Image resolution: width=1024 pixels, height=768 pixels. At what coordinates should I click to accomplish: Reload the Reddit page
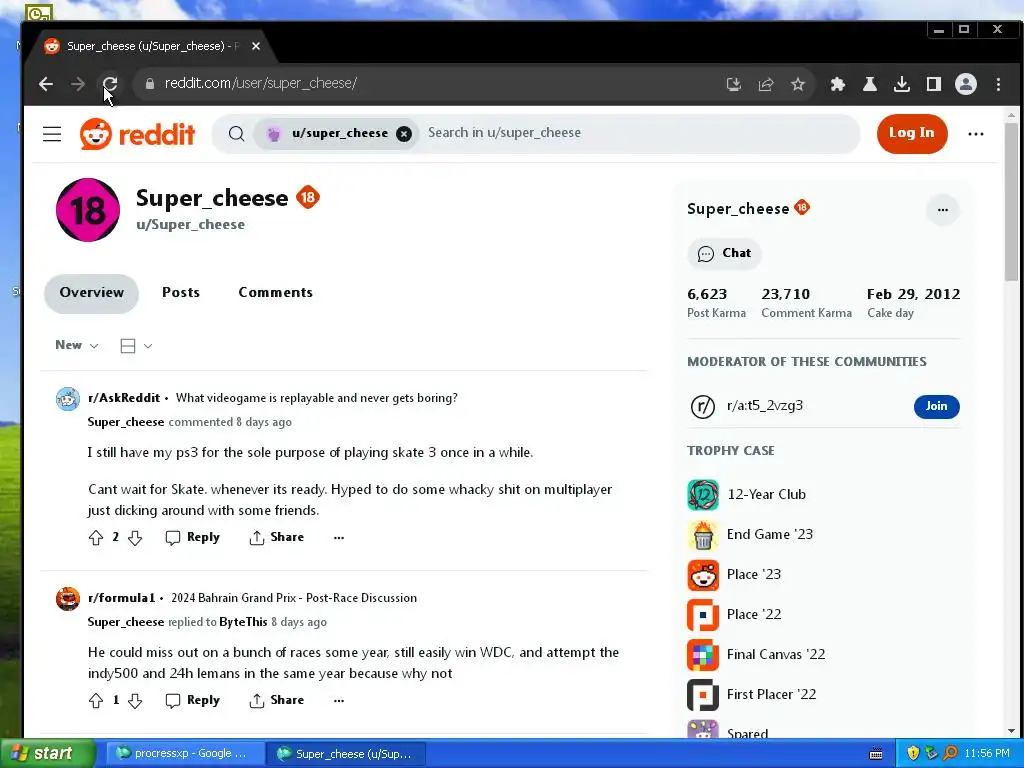[x=110, y=84]
